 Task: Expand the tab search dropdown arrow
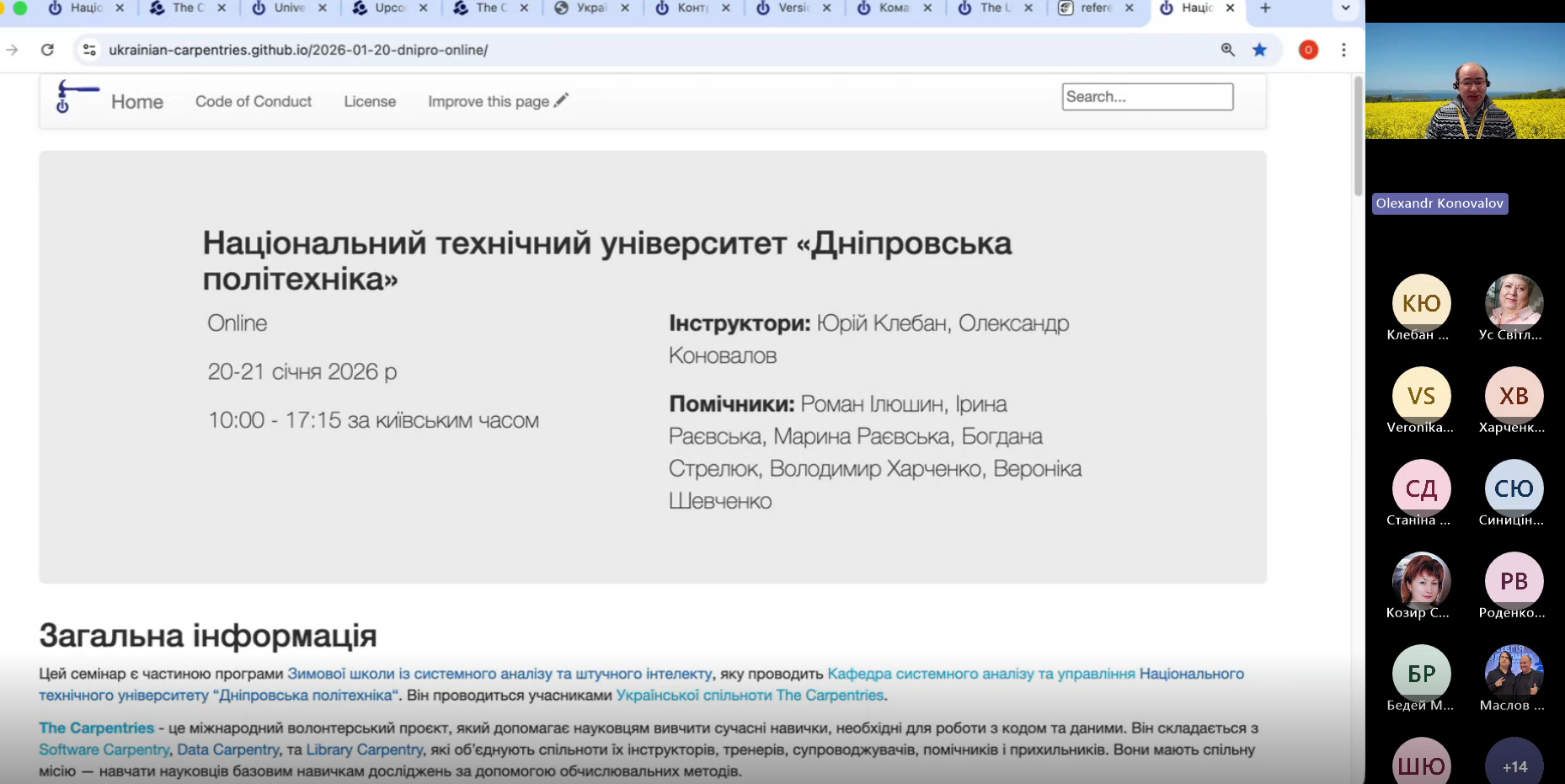pyautogui.click(x=1345, y=8)
